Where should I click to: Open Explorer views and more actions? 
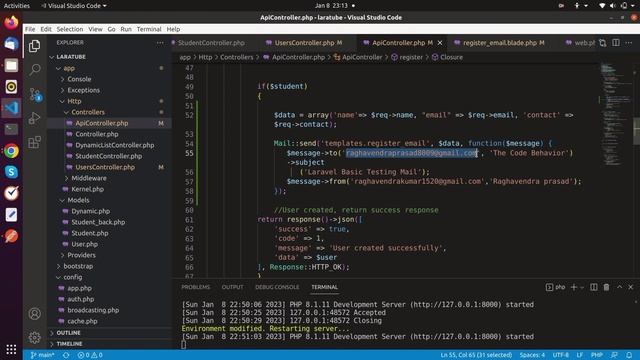(x=160, y=42)
